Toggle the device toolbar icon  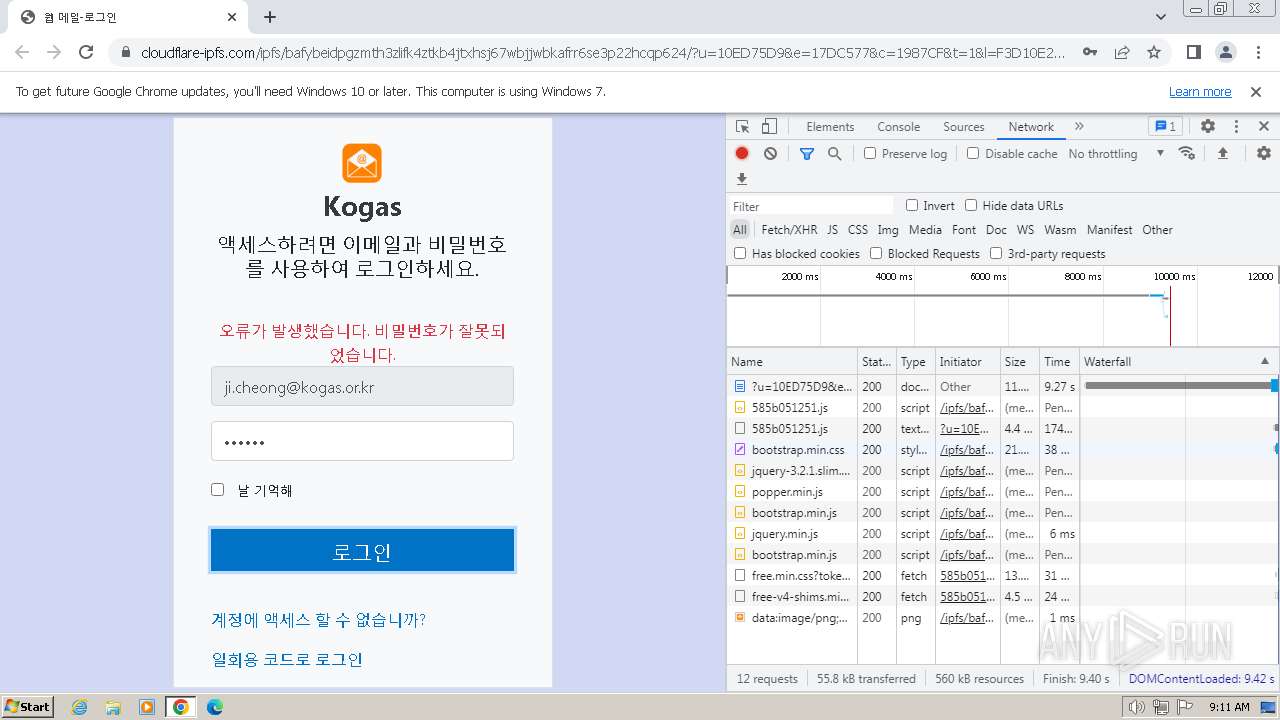click(x=769, y=127)
